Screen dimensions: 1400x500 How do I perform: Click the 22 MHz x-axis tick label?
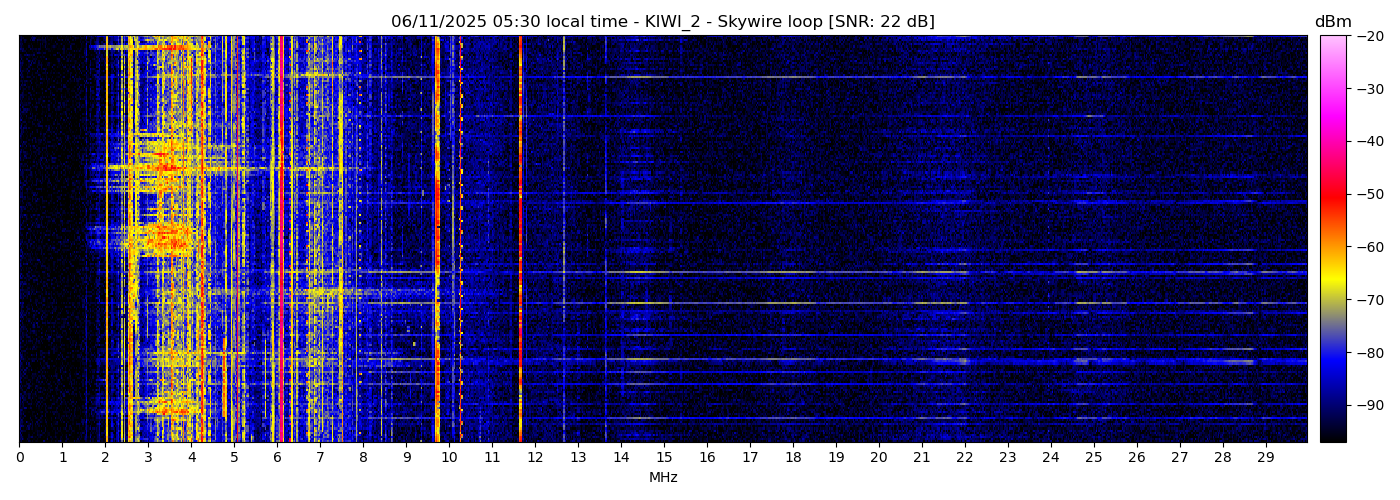964,457
